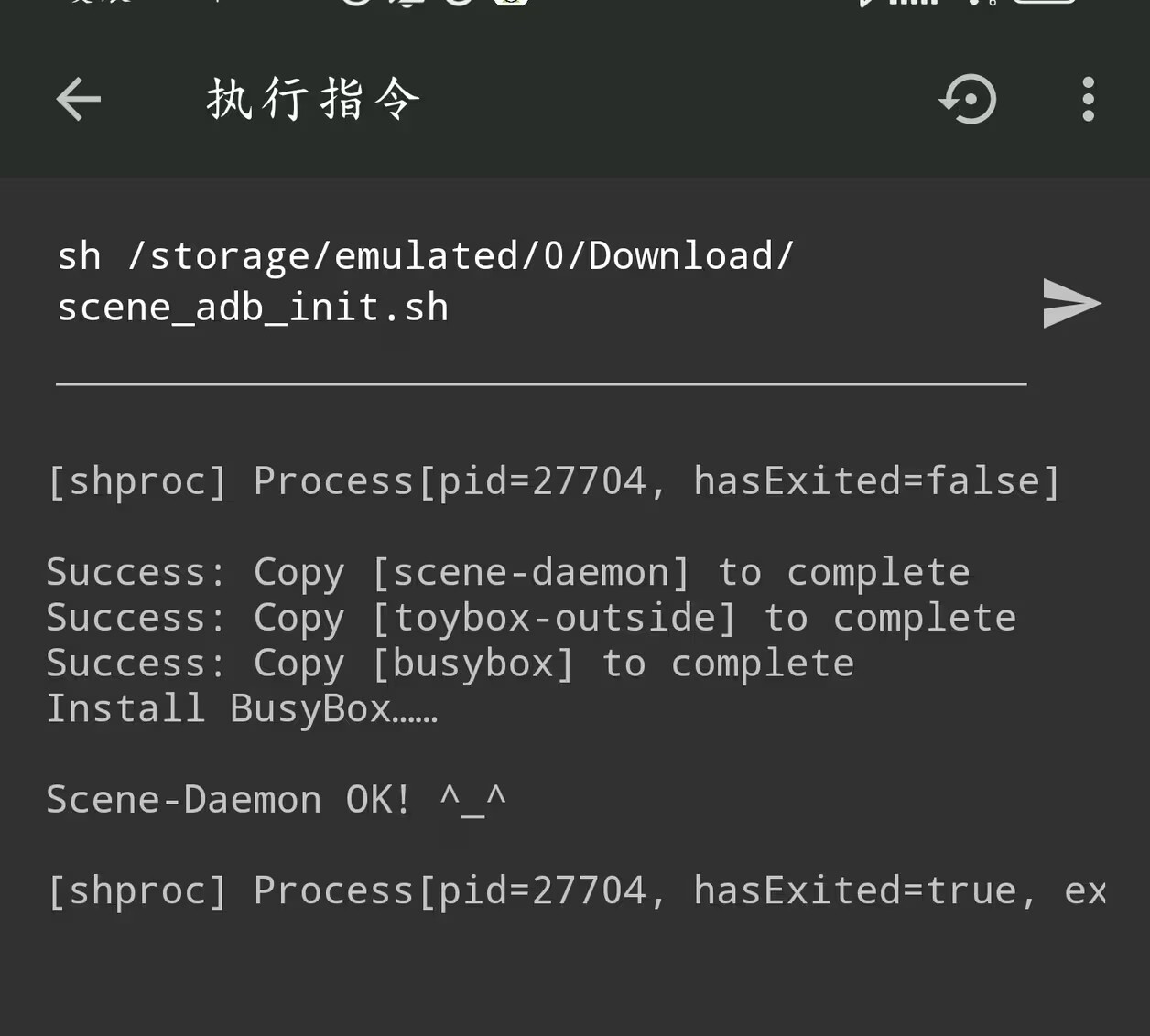The image size is (1150, 1036).
Task: Tap the "^_^" emoticon in the output
Action: [472, 800]
